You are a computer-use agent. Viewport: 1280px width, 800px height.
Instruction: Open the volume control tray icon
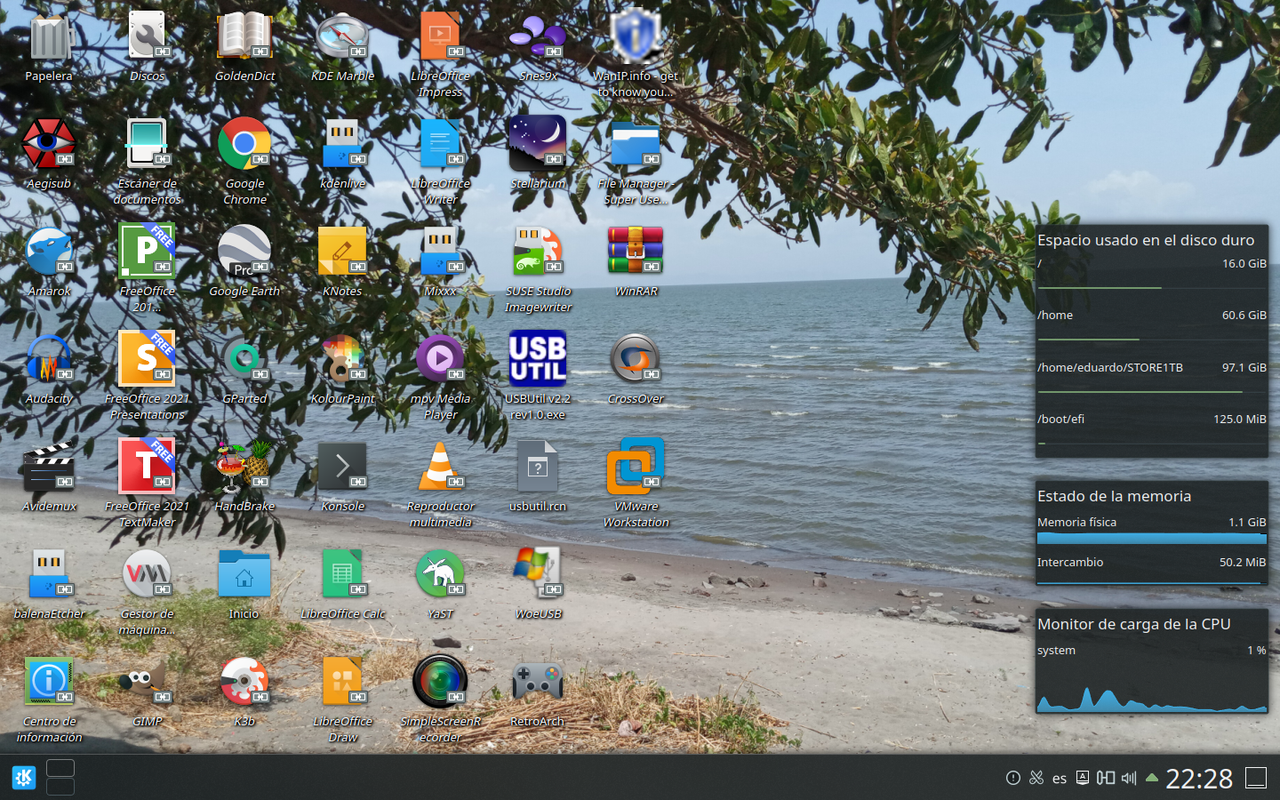coord(1129,778)
